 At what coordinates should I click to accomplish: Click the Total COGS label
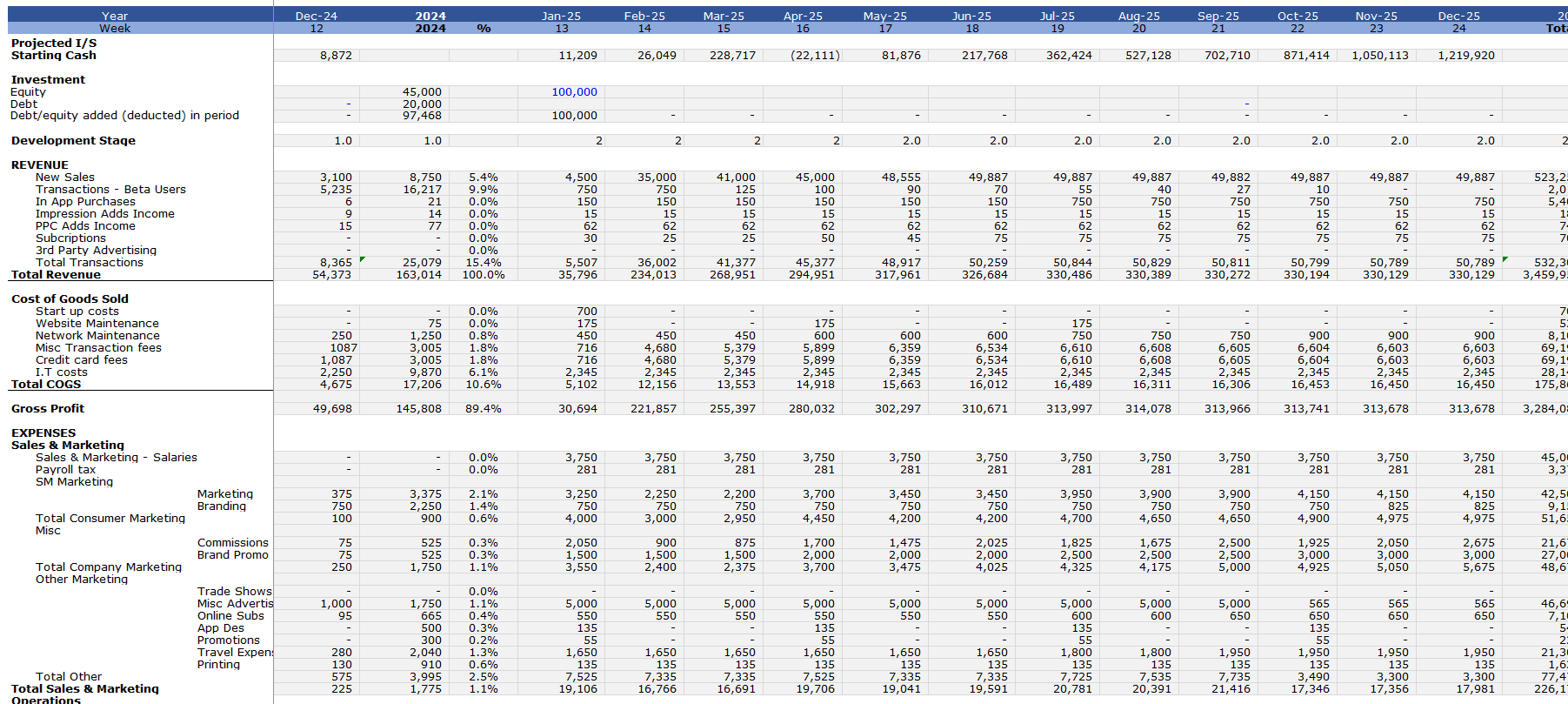[46, 384]
